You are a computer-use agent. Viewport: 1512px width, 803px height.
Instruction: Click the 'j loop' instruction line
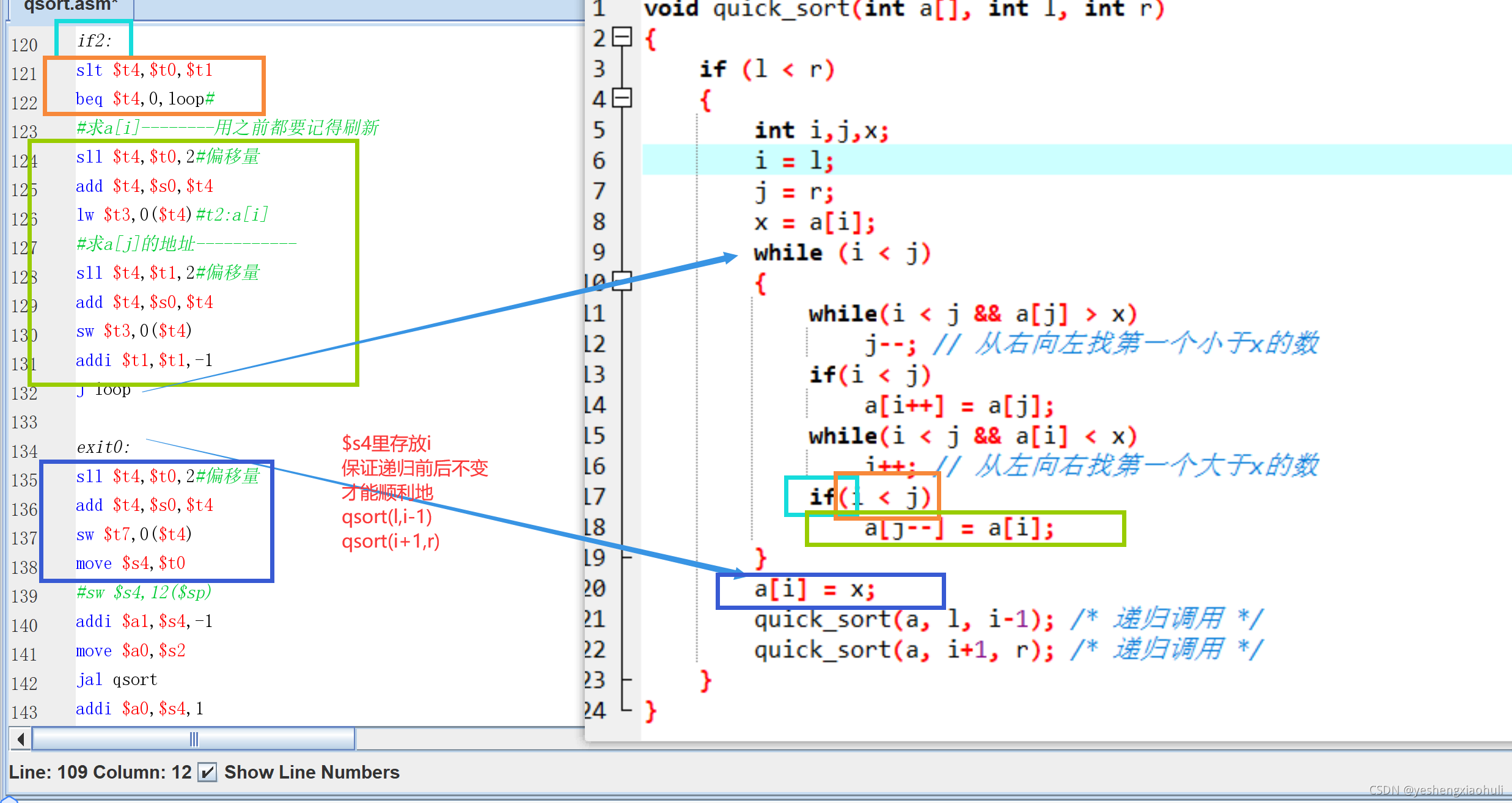[103, 390]
